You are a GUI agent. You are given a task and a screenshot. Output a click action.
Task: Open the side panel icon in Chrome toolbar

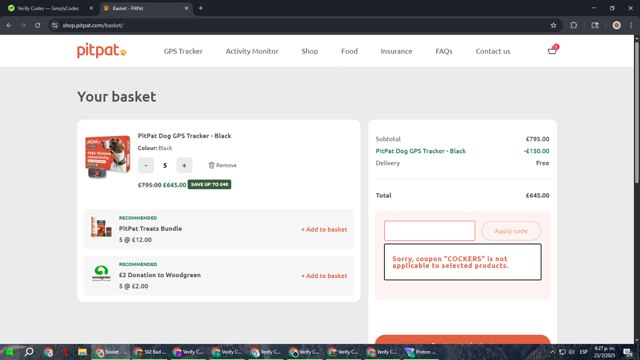coord(595,25)
